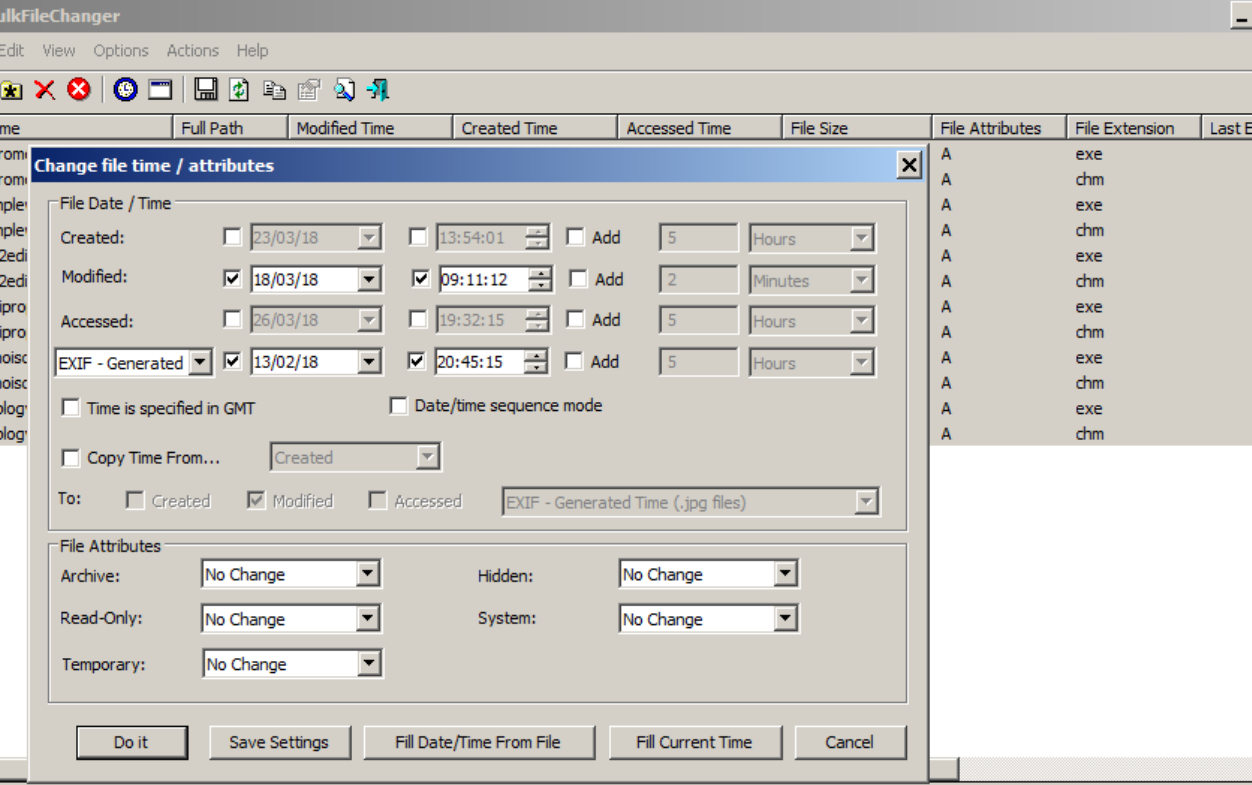The image size is (1252, 785).
Task: Open the clock change time/attributes icon
Action: [x=125, y=90]
